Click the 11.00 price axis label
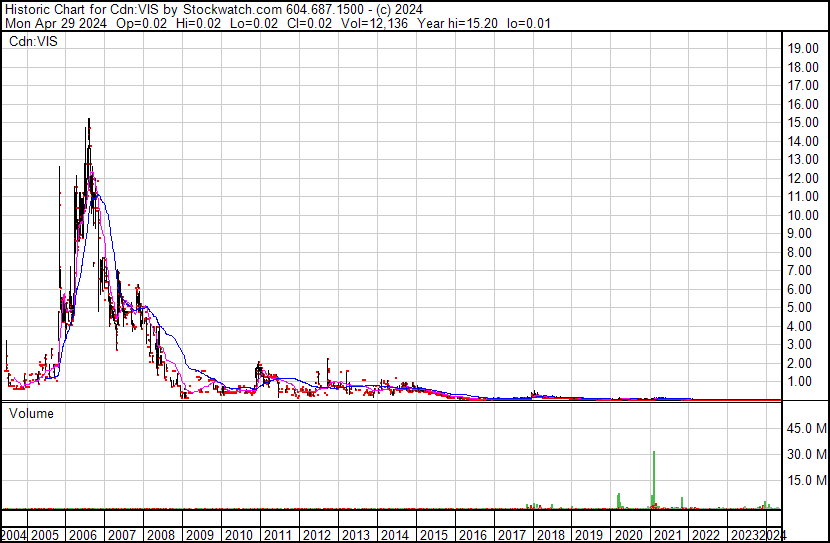Screen dimensions: 830x543 click(803, 196)
